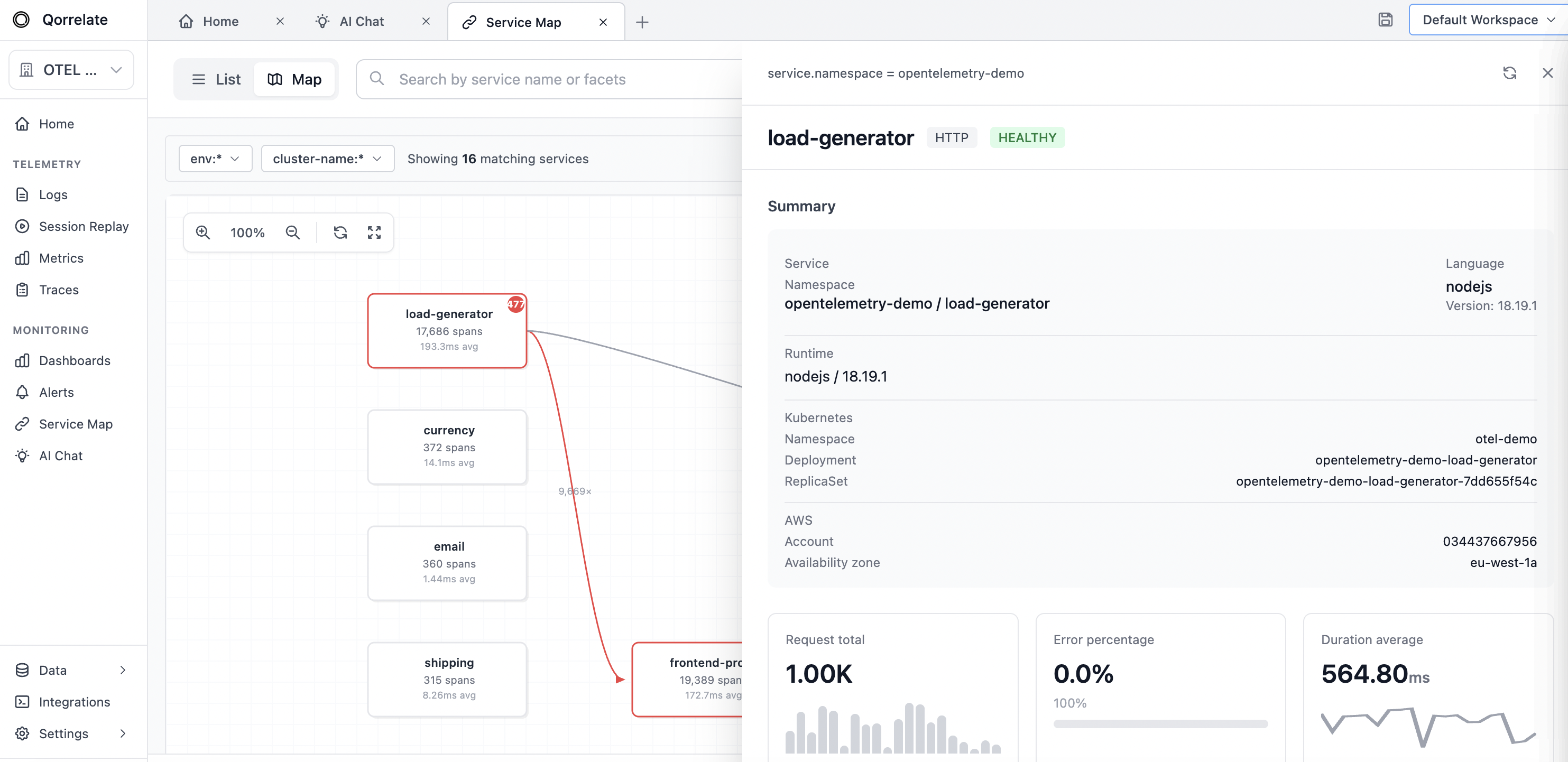Click the map zoom-in magnifier icon
Viewport: 1568px width, 762px height.
202,233
